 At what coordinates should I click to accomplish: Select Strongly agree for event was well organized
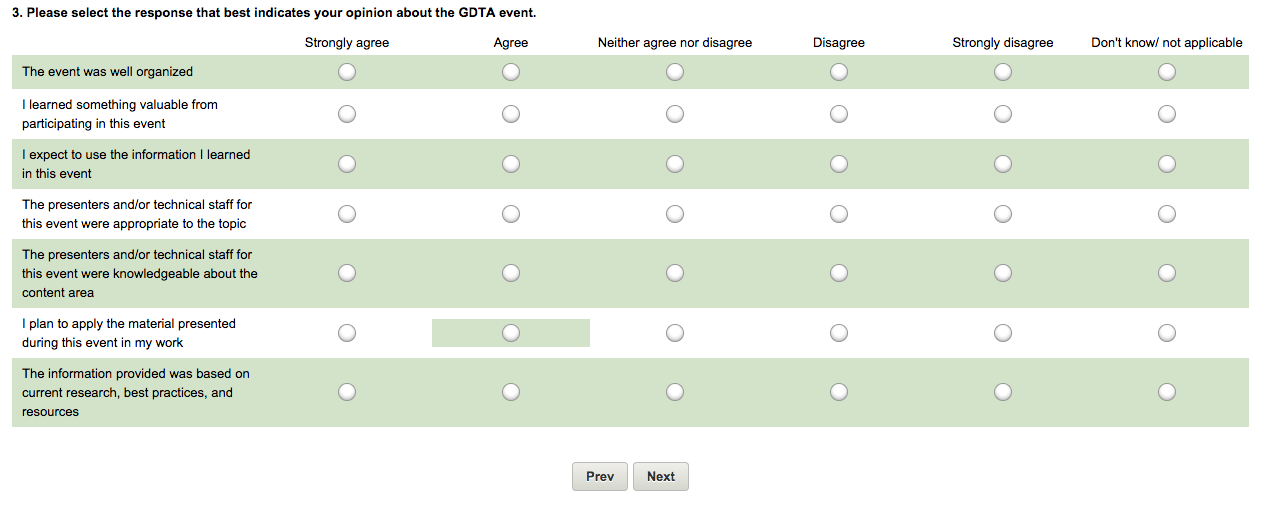pos(347,72)
